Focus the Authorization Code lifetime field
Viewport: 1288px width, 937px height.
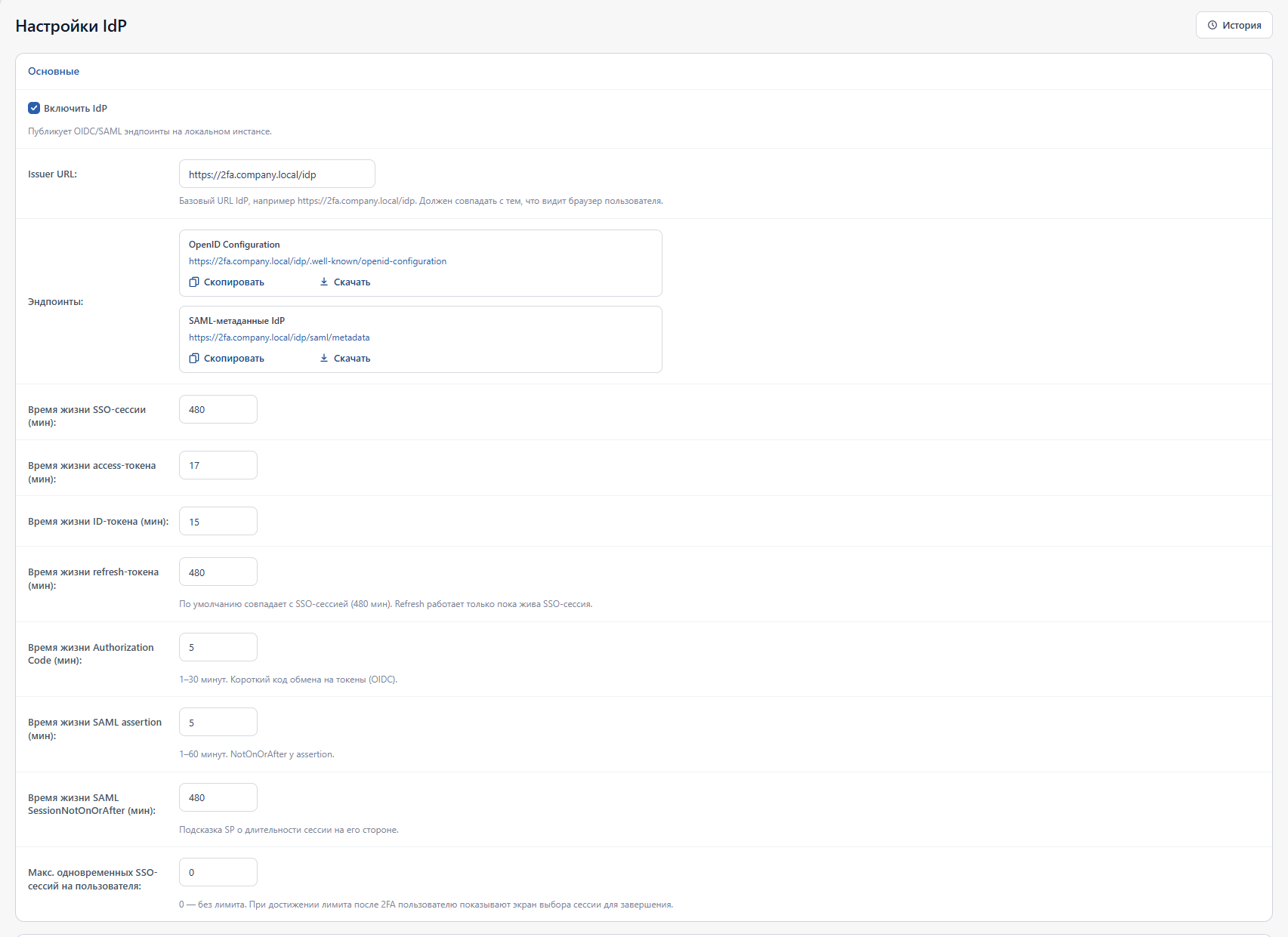click(218, 647)
